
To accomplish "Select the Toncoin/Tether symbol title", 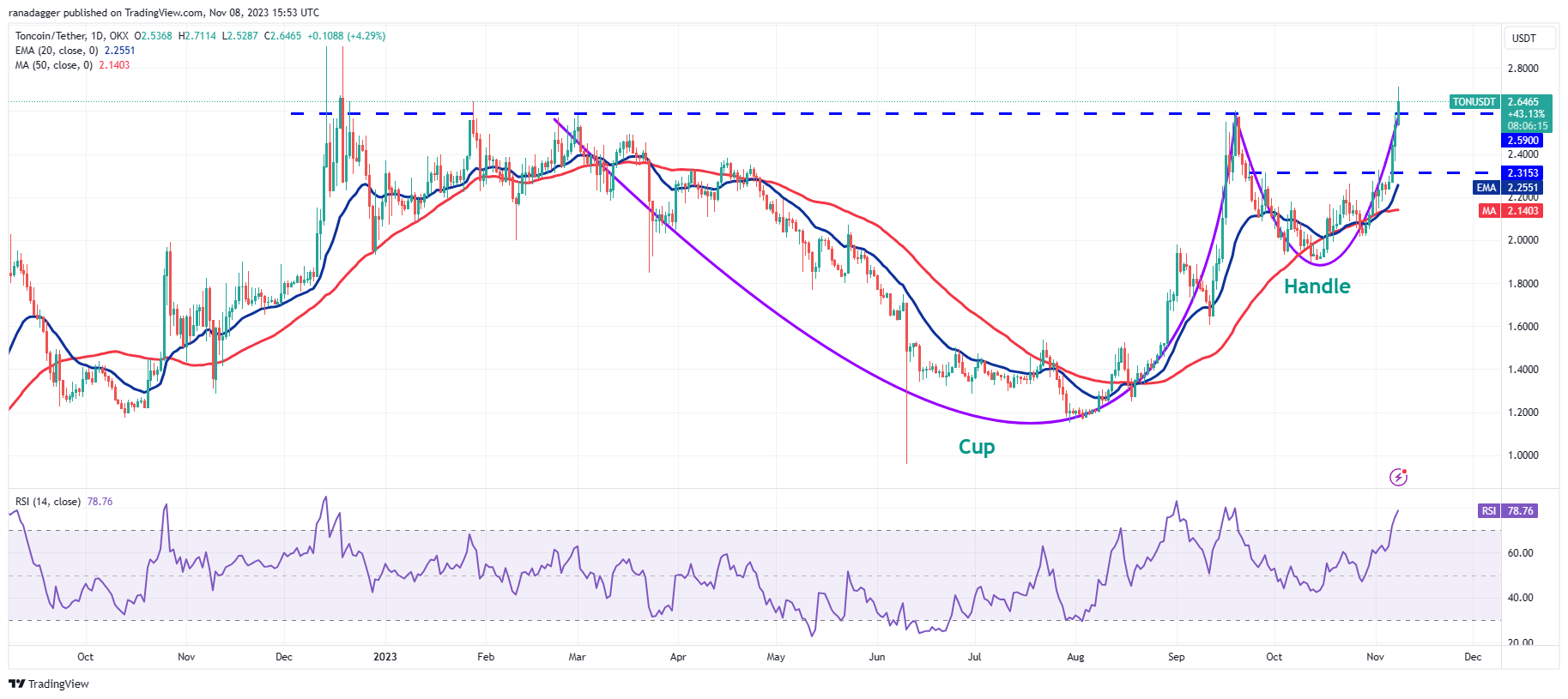I will pos(72,36).
